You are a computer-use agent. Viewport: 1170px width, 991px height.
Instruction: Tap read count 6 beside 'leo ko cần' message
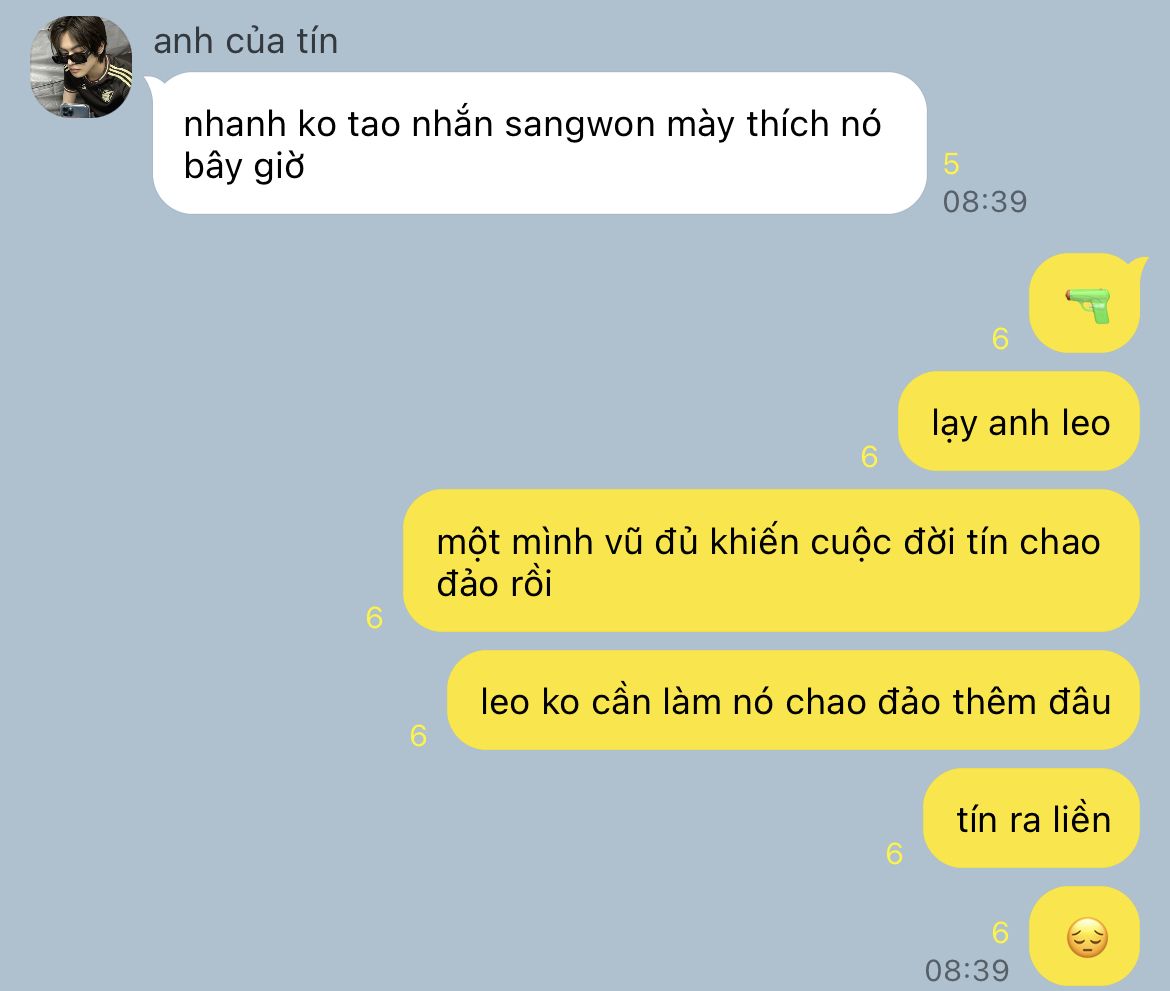click(x=419, y=736)
